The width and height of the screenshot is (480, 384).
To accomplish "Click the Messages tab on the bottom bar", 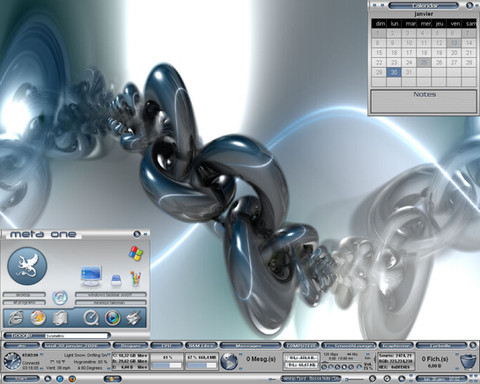I will pos(250,346).
